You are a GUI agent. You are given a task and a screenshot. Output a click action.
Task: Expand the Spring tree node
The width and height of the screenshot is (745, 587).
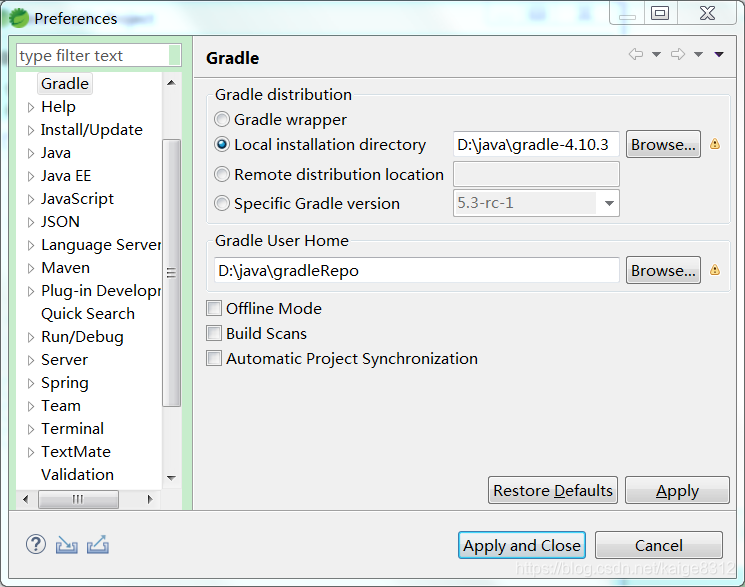click(x=31, y=384)
